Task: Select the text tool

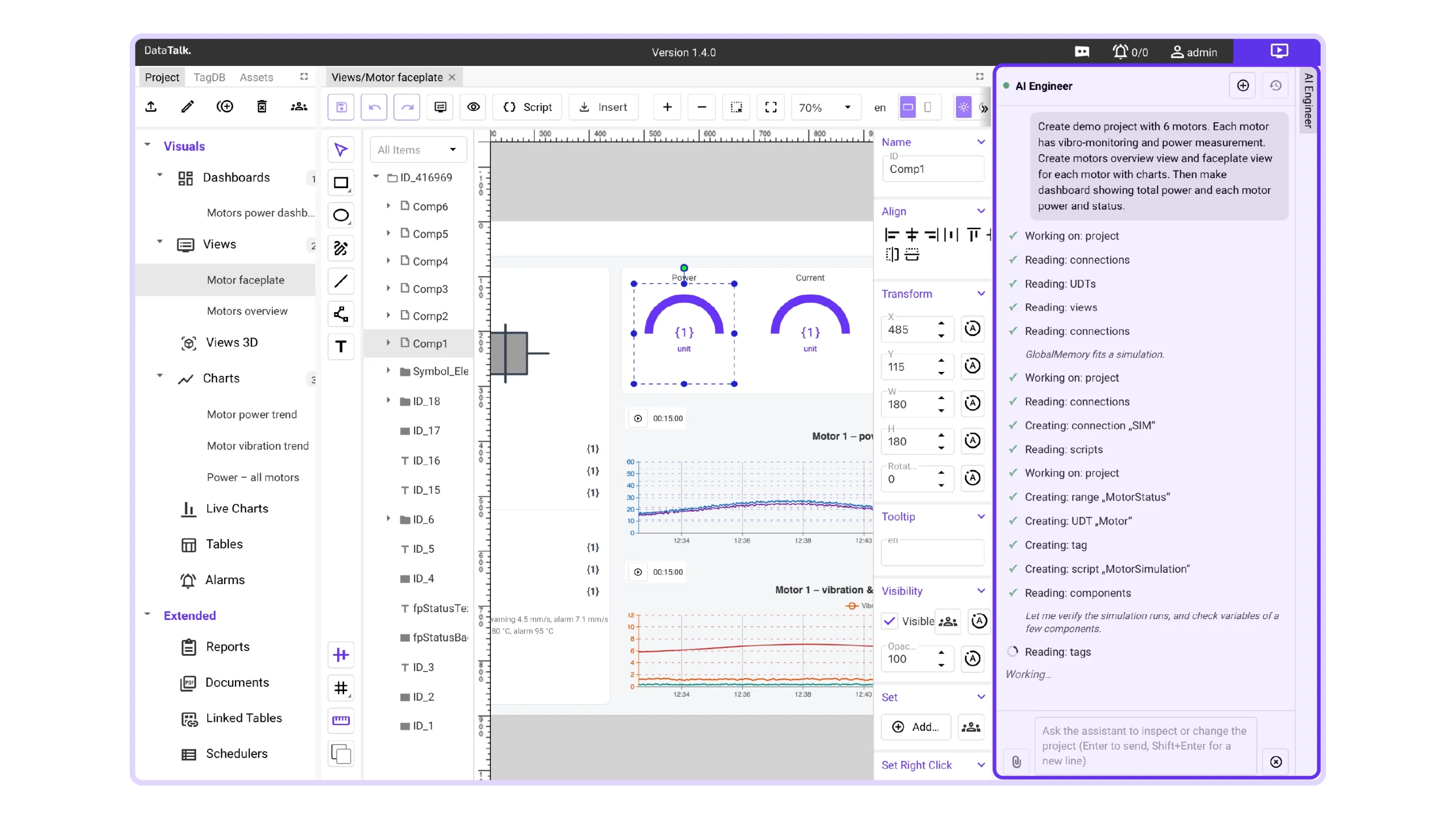Action: [341, 346]
